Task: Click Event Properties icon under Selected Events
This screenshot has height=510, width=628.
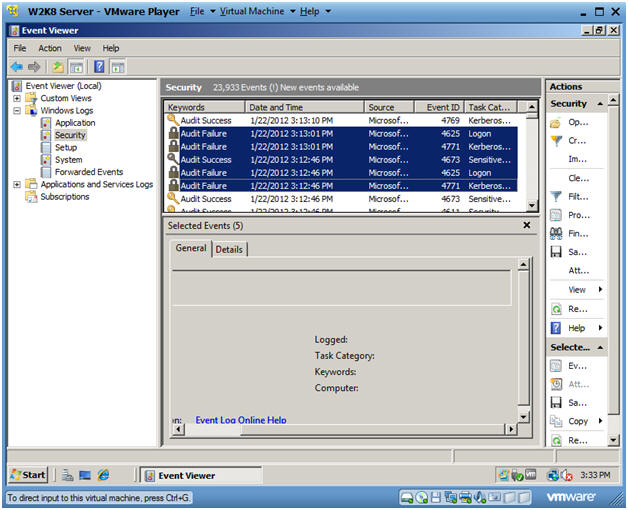Action: [x=556, y=366]
